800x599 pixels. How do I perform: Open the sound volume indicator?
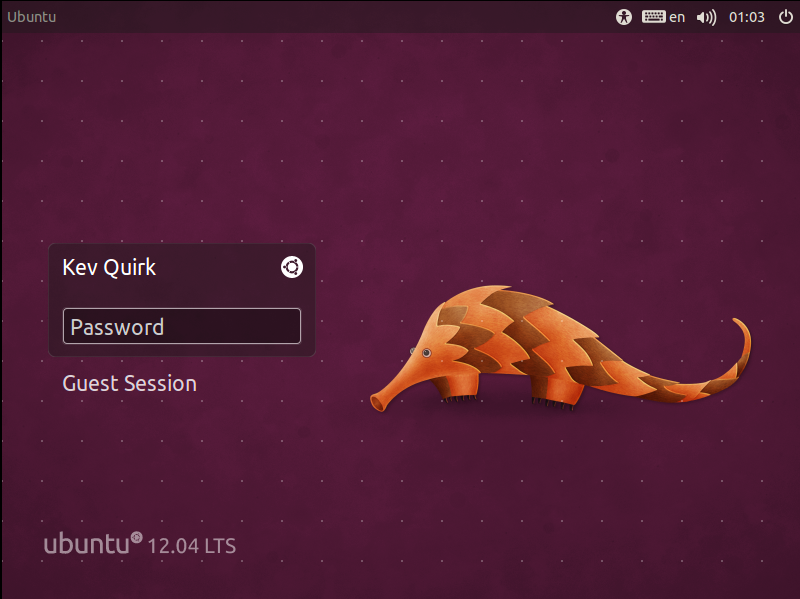[x=706, y=17]
